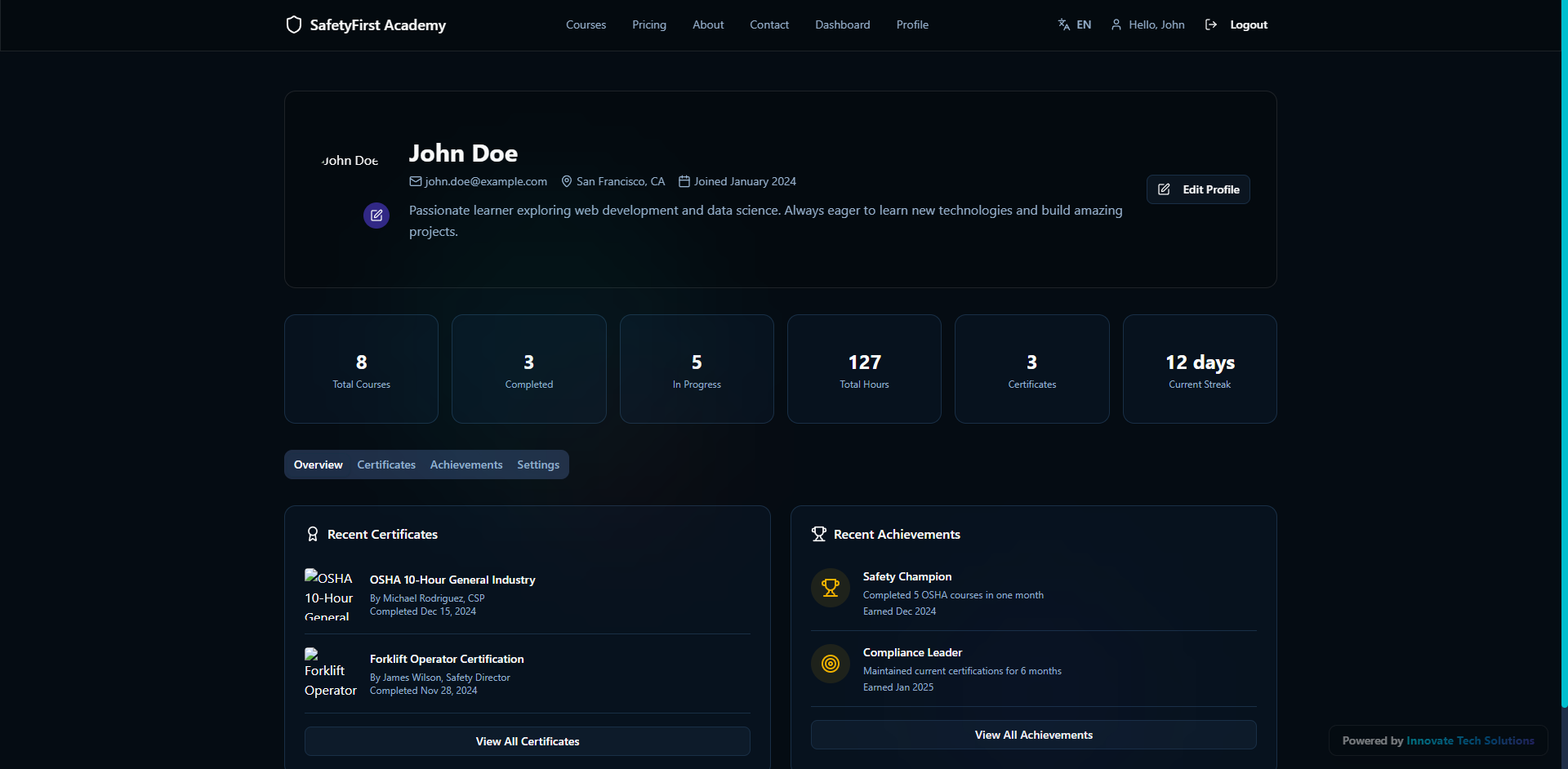The image size is (1568, 769).
Task: Open Courses in the navigation bar
Action: tap(586, 24)
